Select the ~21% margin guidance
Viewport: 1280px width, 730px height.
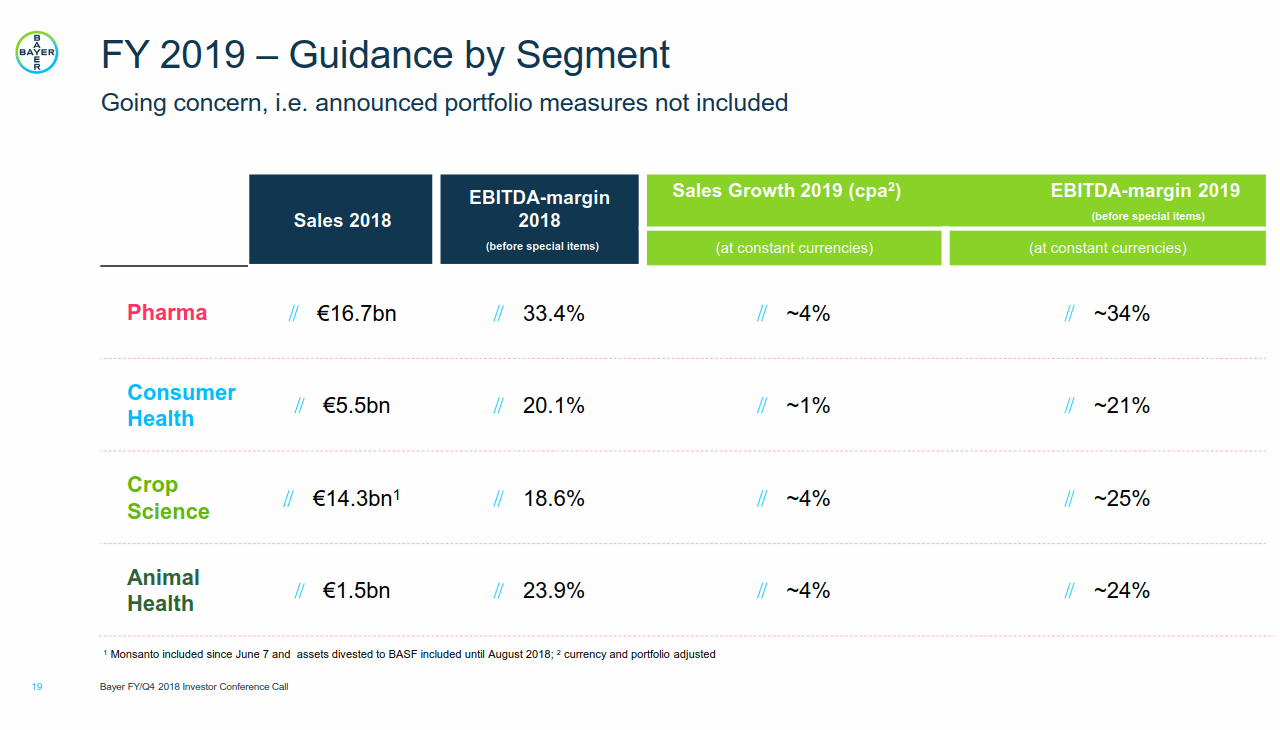point(1121,406)
